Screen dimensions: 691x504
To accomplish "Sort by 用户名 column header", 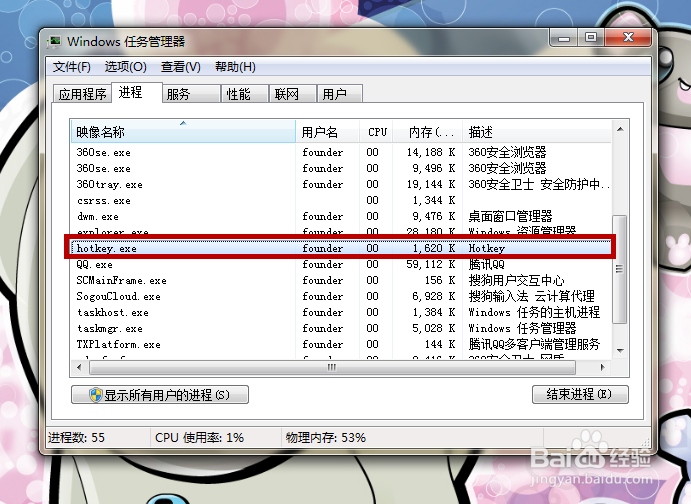I will coord(327,131).
